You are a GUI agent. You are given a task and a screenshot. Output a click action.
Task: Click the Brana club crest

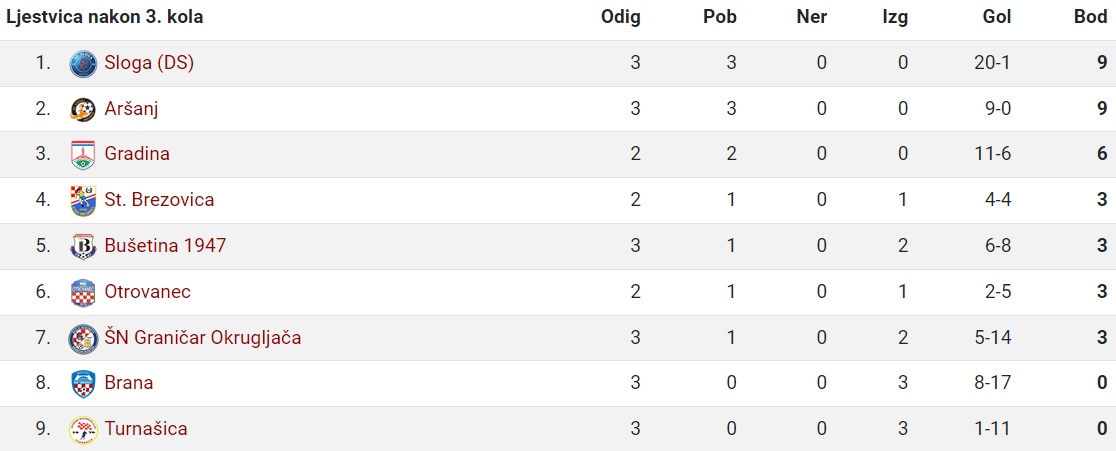click(83, 383)
